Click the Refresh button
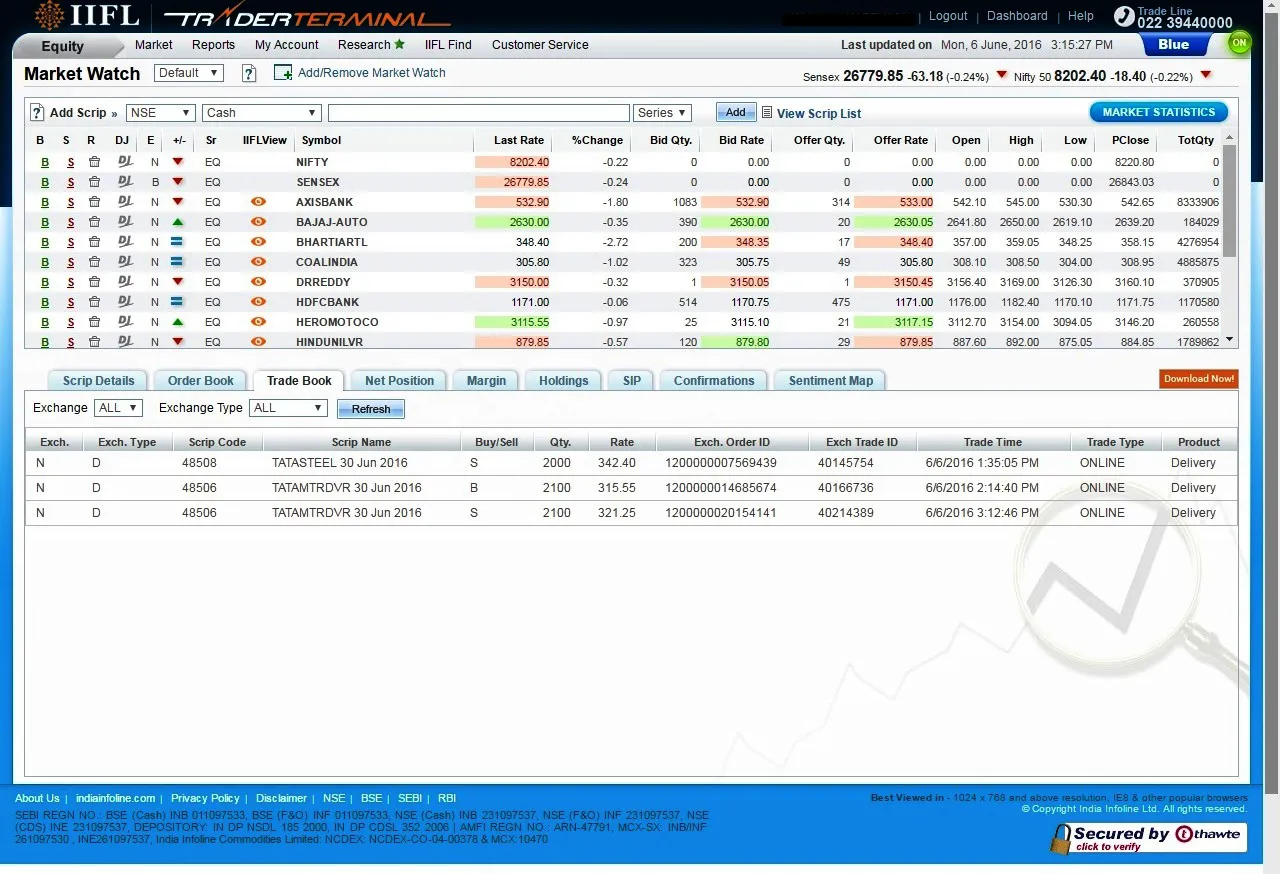1280x874 pixels. tap(371, 409)
